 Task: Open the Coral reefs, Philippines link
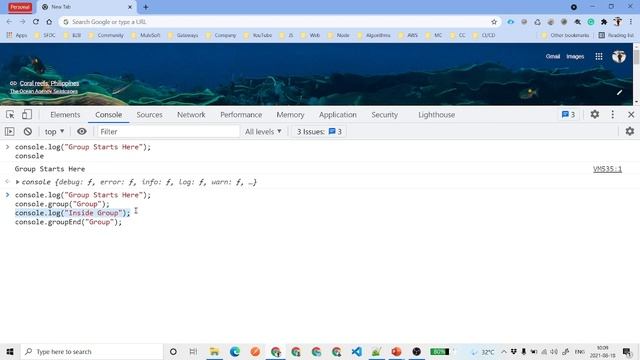49,83
